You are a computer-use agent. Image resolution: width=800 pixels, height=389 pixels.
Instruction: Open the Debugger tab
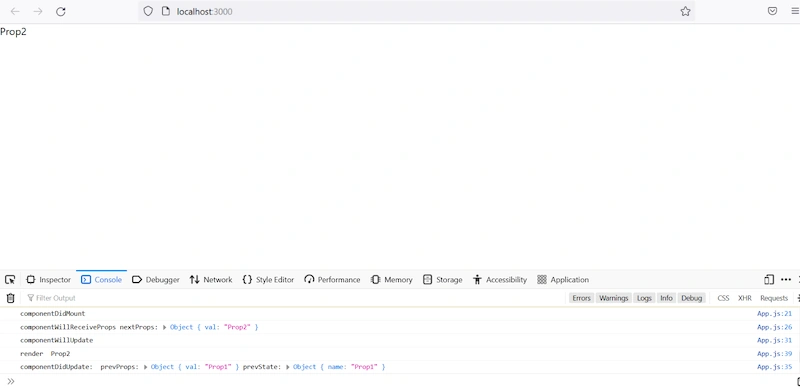(156, 280)
